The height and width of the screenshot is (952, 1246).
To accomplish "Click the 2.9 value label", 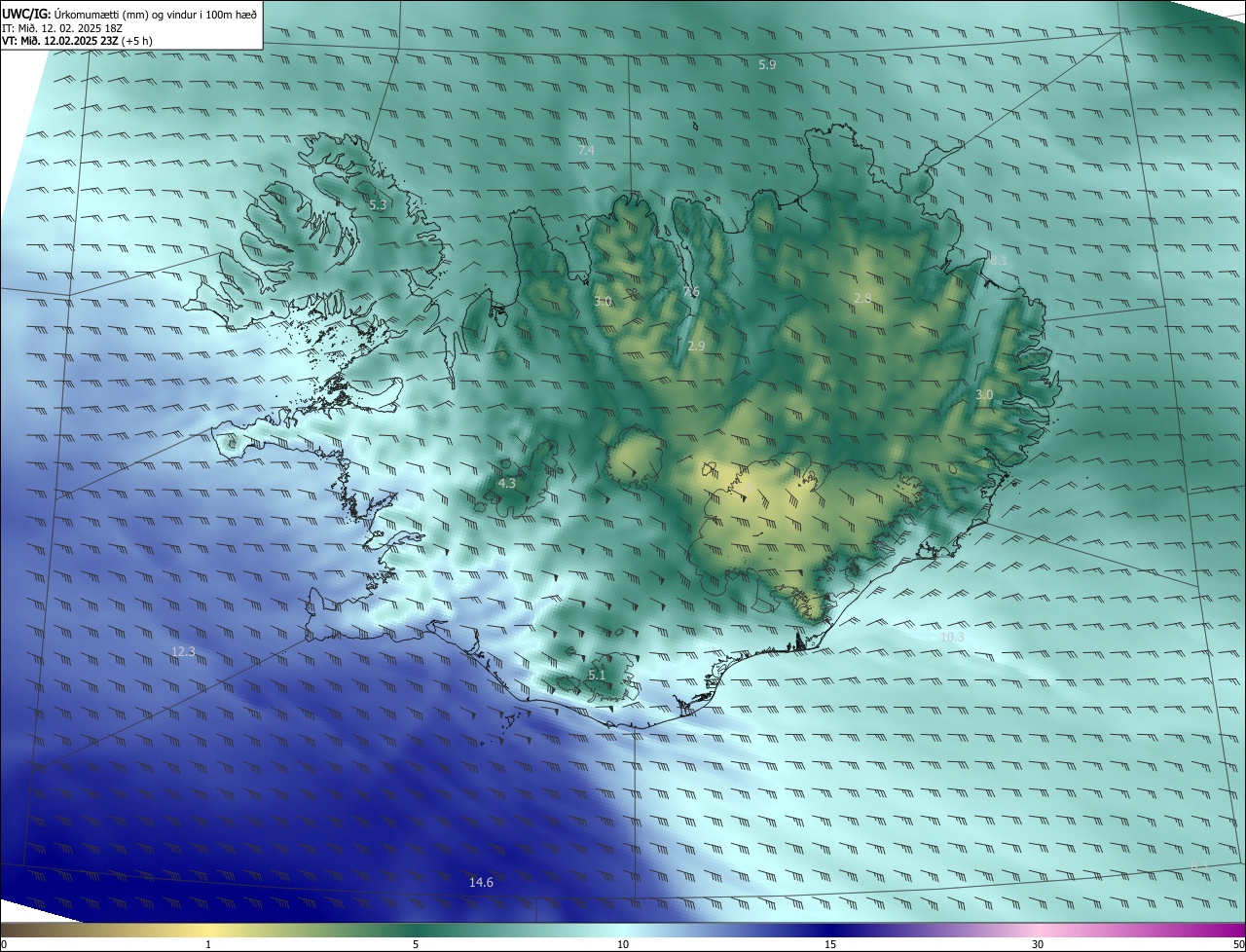I will 696,346.
